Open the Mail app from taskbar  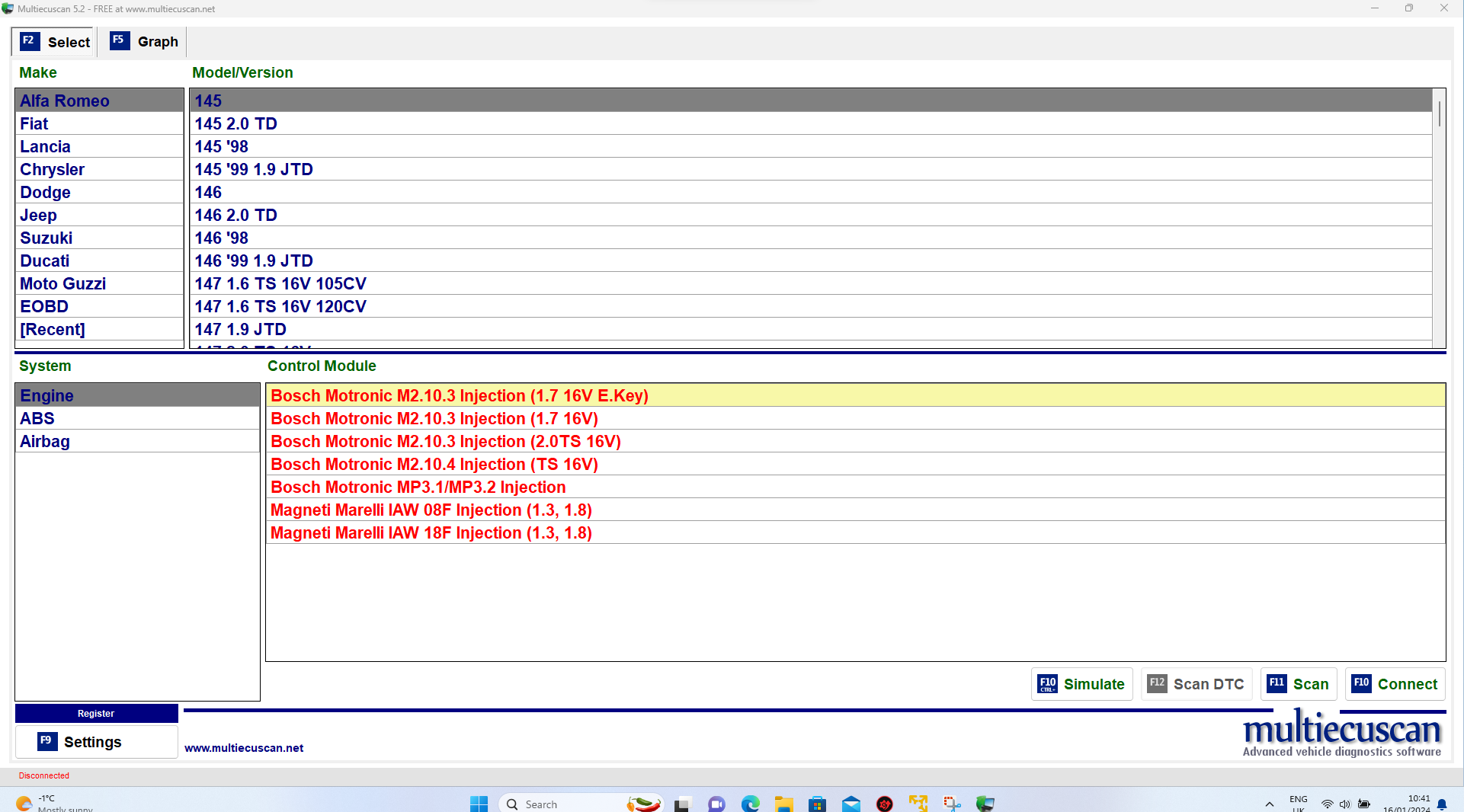[851, 804]
